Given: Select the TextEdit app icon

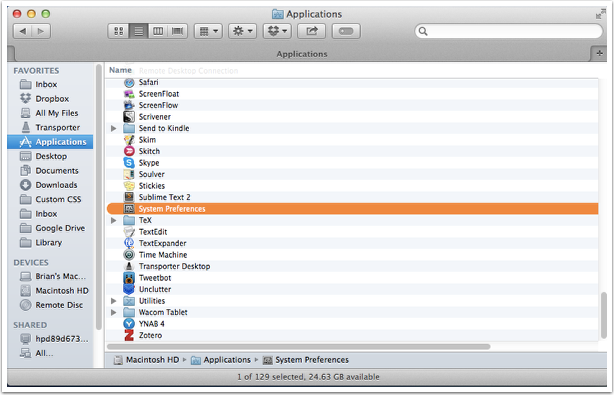Looking at the screenshot, I should [129, 232].
